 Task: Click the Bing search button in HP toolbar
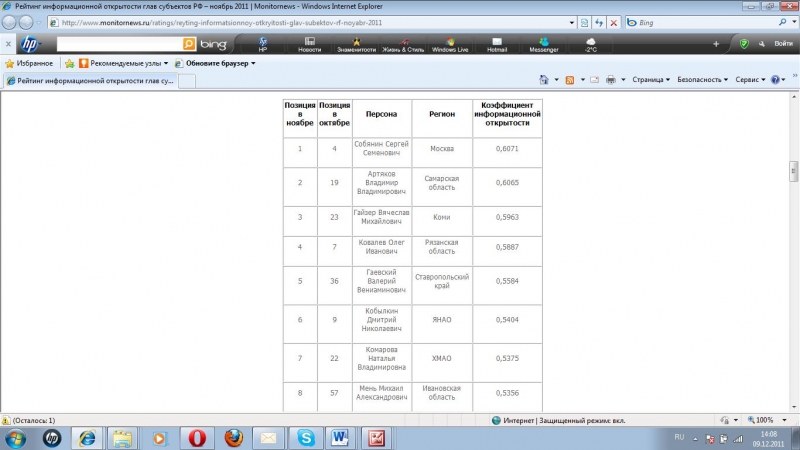pos(189,44)
